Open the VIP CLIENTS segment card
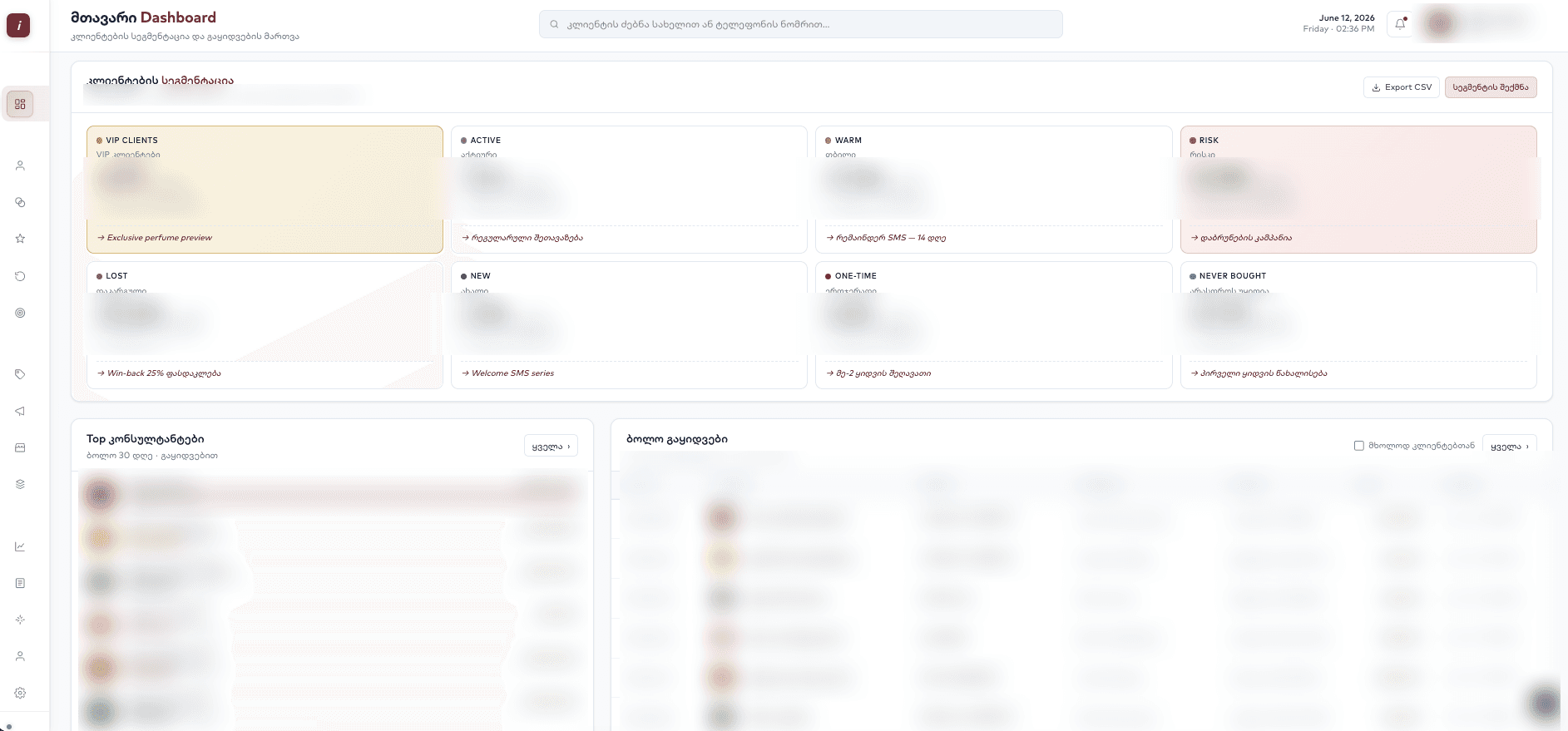This screenshot has height=731, width=1568. tap(265, 190)
